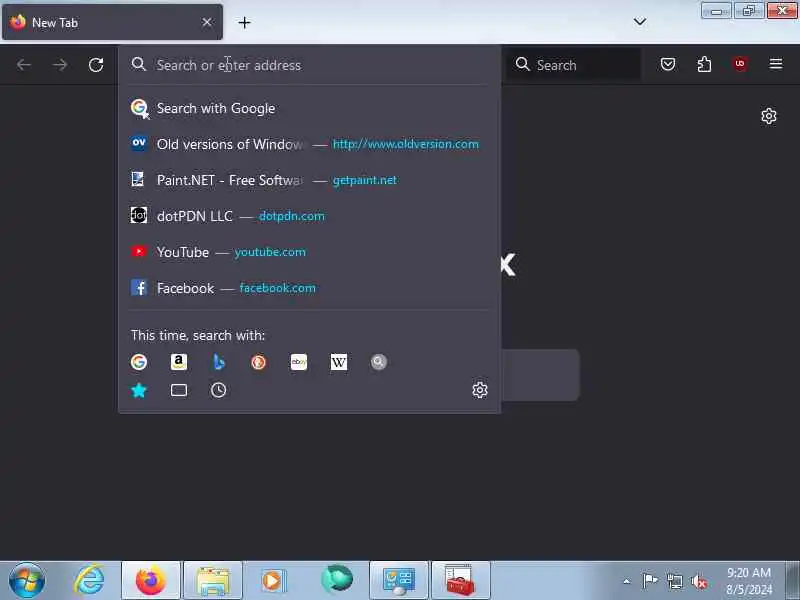This screenshot has width=800, height=600.
Task: Launch Internet Explorer from taskbar
Action: (x=90, y=580)
